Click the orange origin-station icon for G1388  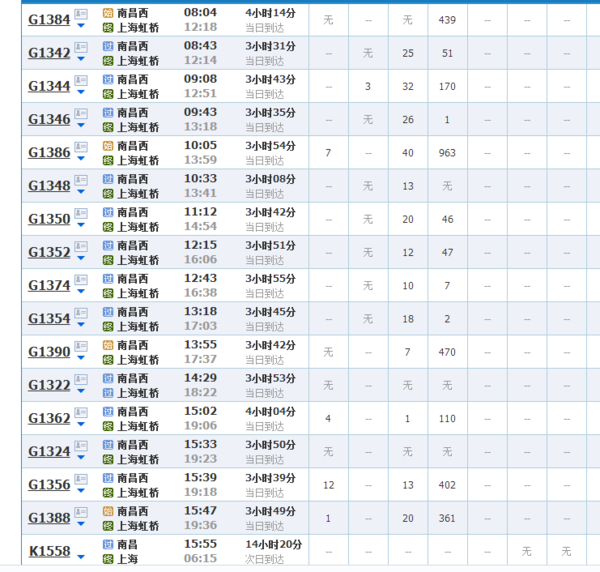tap(108, 511)
